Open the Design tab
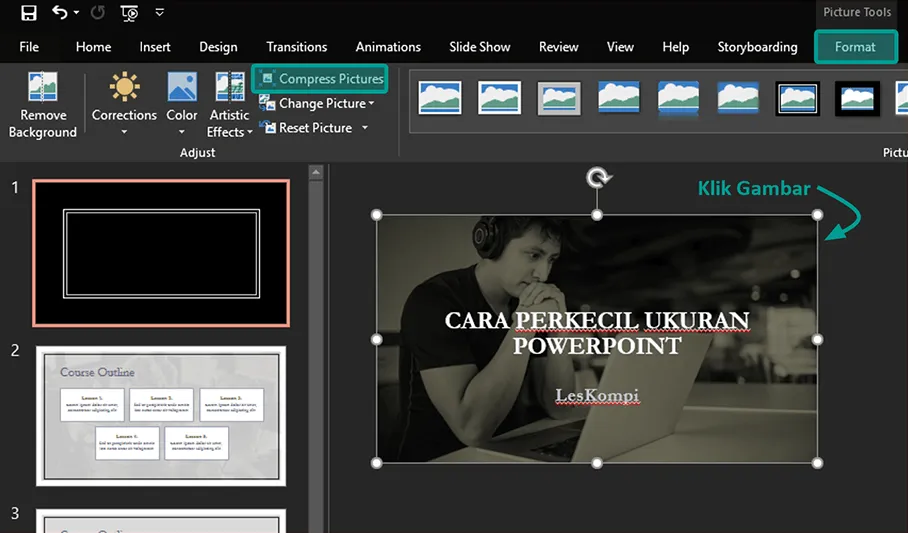This screenshot has width=908, height=533. pos(218,47)
